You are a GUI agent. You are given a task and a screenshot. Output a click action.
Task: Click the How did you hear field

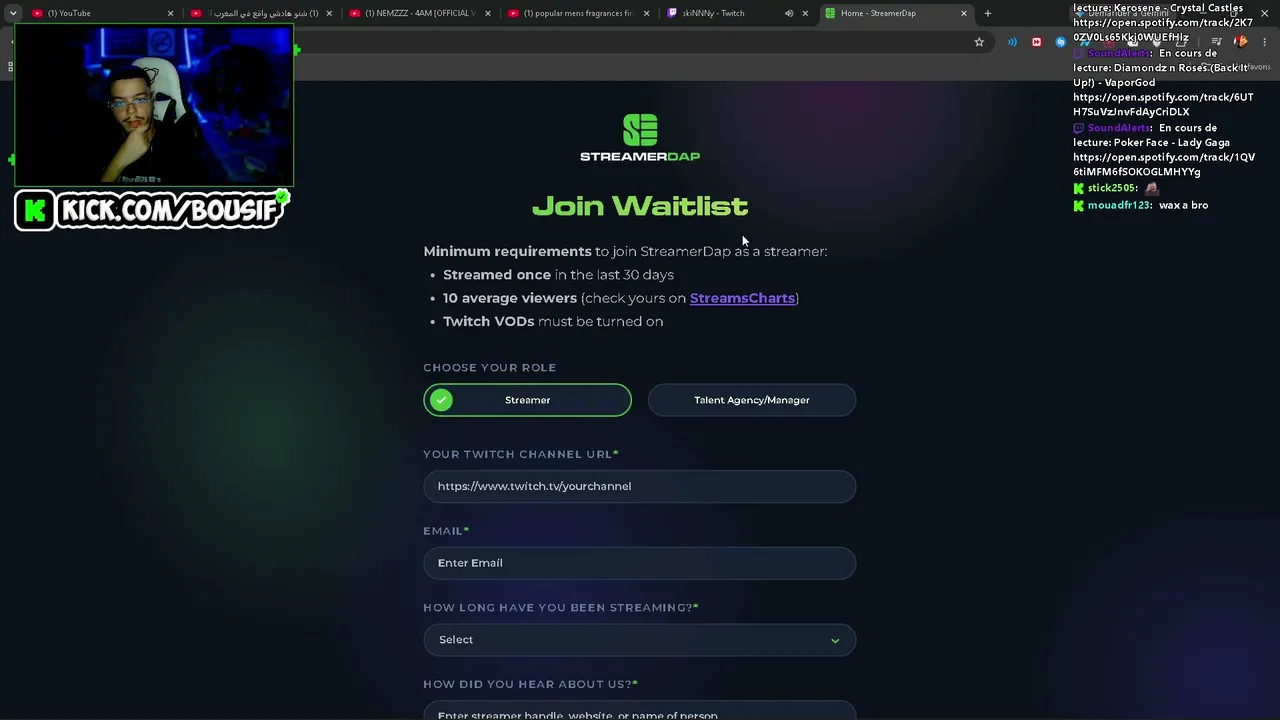(x=640, y=710)
